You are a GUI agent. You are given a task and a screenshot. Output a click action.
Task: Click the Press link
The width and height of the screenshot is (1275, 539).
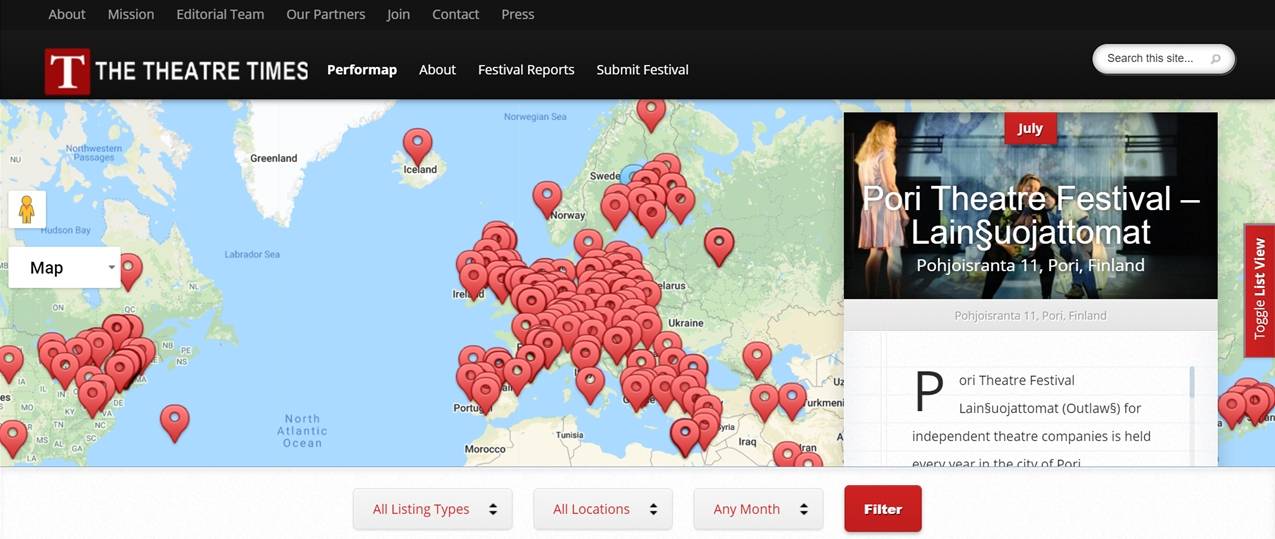[x=518, y=14]
